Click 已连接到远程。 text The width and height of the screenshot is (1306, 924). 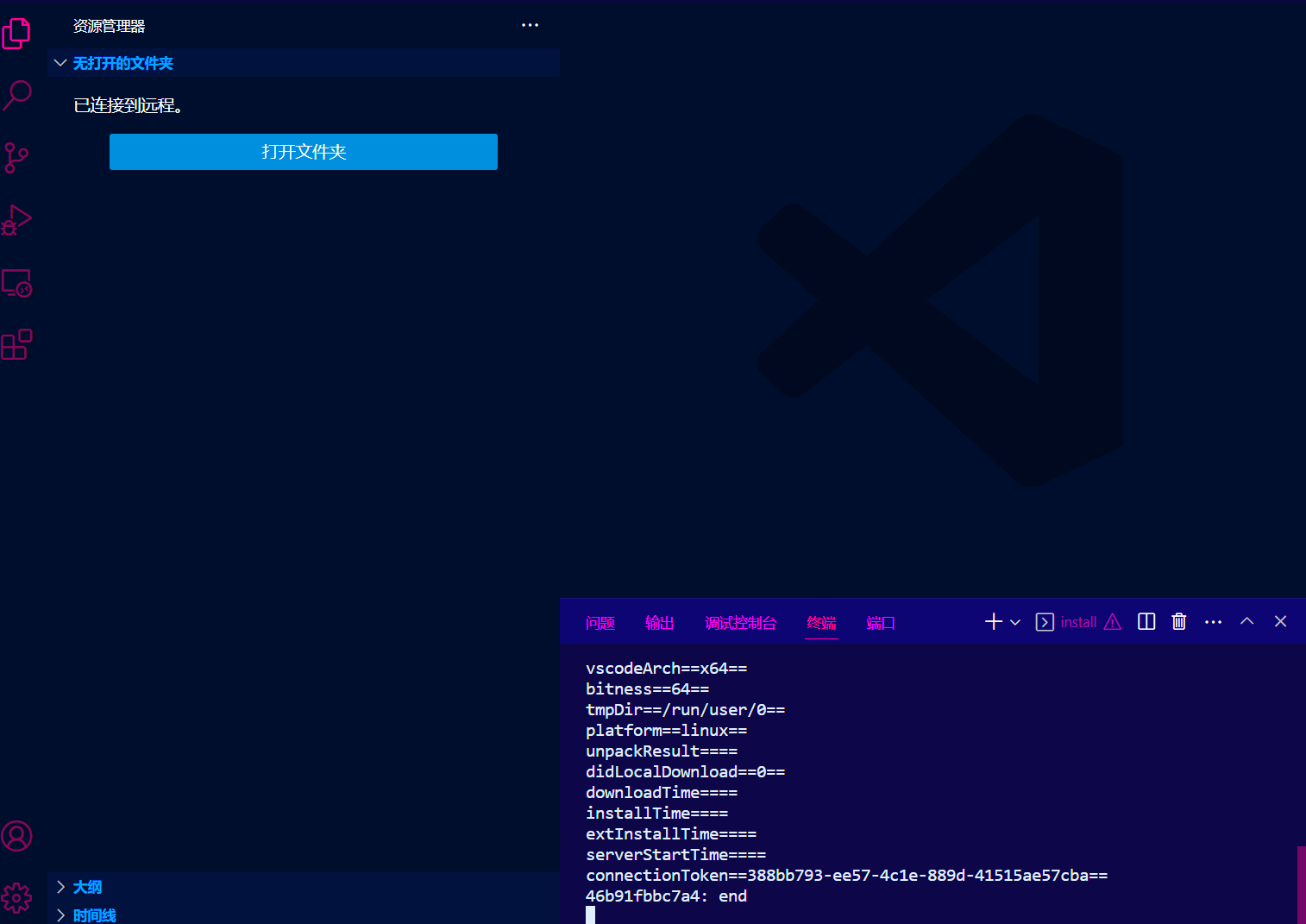pos(128,105)
